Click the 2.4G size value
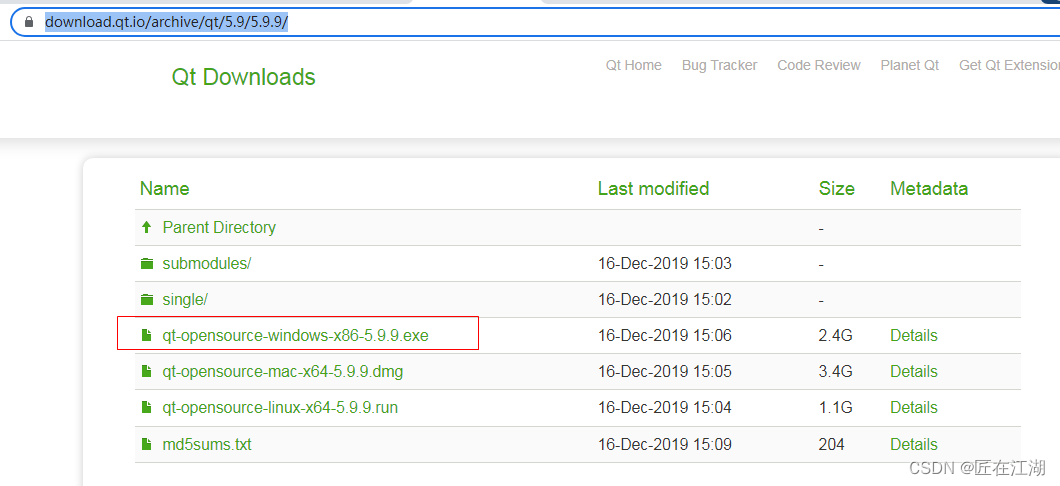 coord(835,335)
